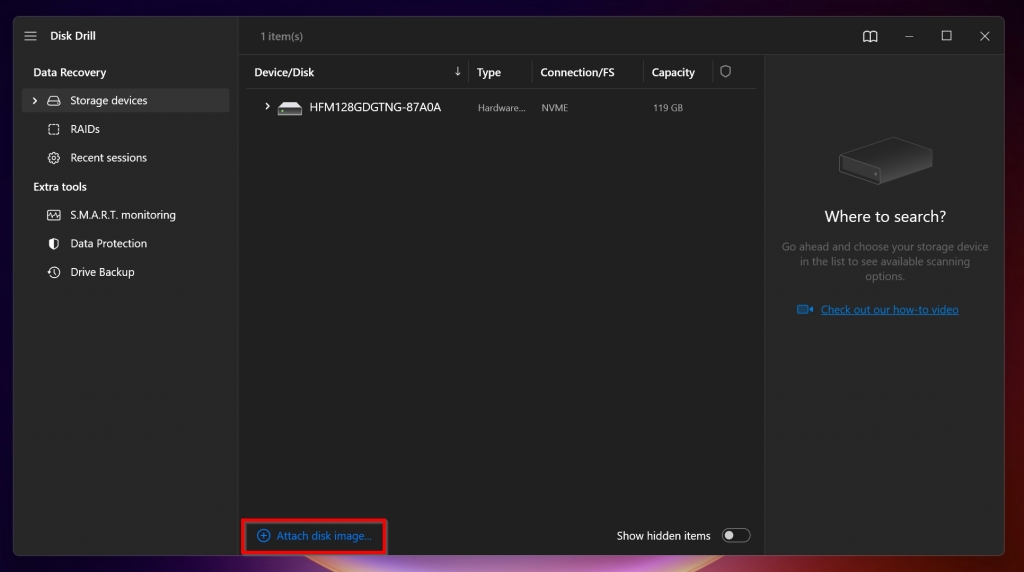Expand the Storage devices sidebar chevron
The width and height of the screenshot is (1024, 572).
[35, 101]
